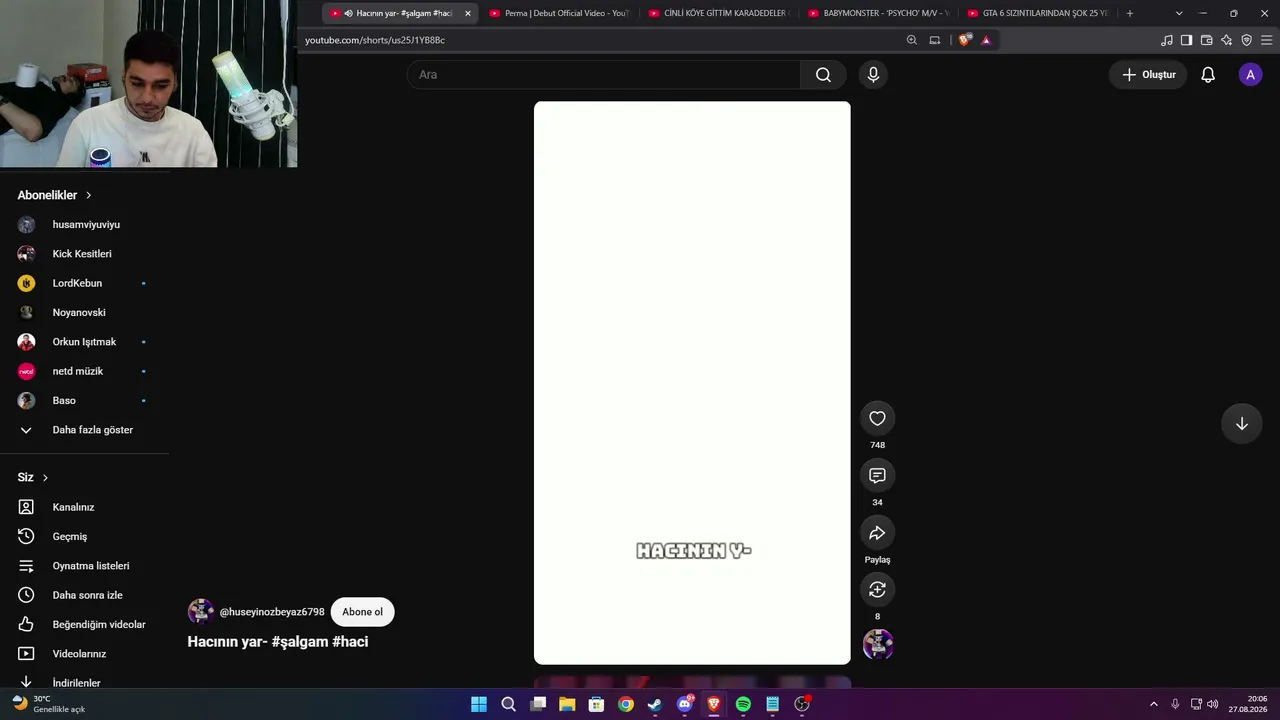The height and width of the screenshot is (720, 1280).
Task: Open Brave VPN shield icon
Action: coord(1246,40)
